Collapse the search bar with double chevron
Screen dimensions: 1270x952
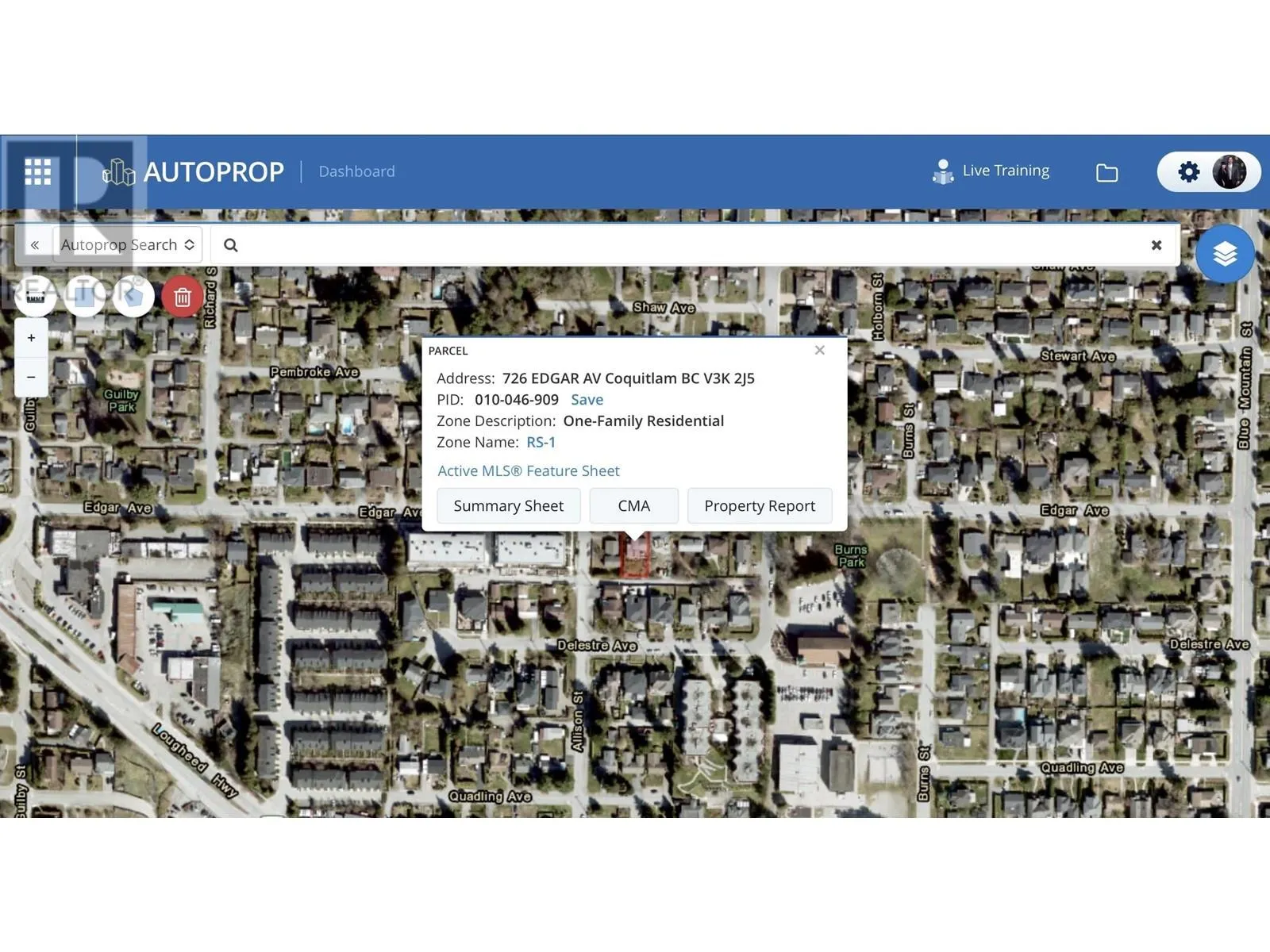coord(35,245)
